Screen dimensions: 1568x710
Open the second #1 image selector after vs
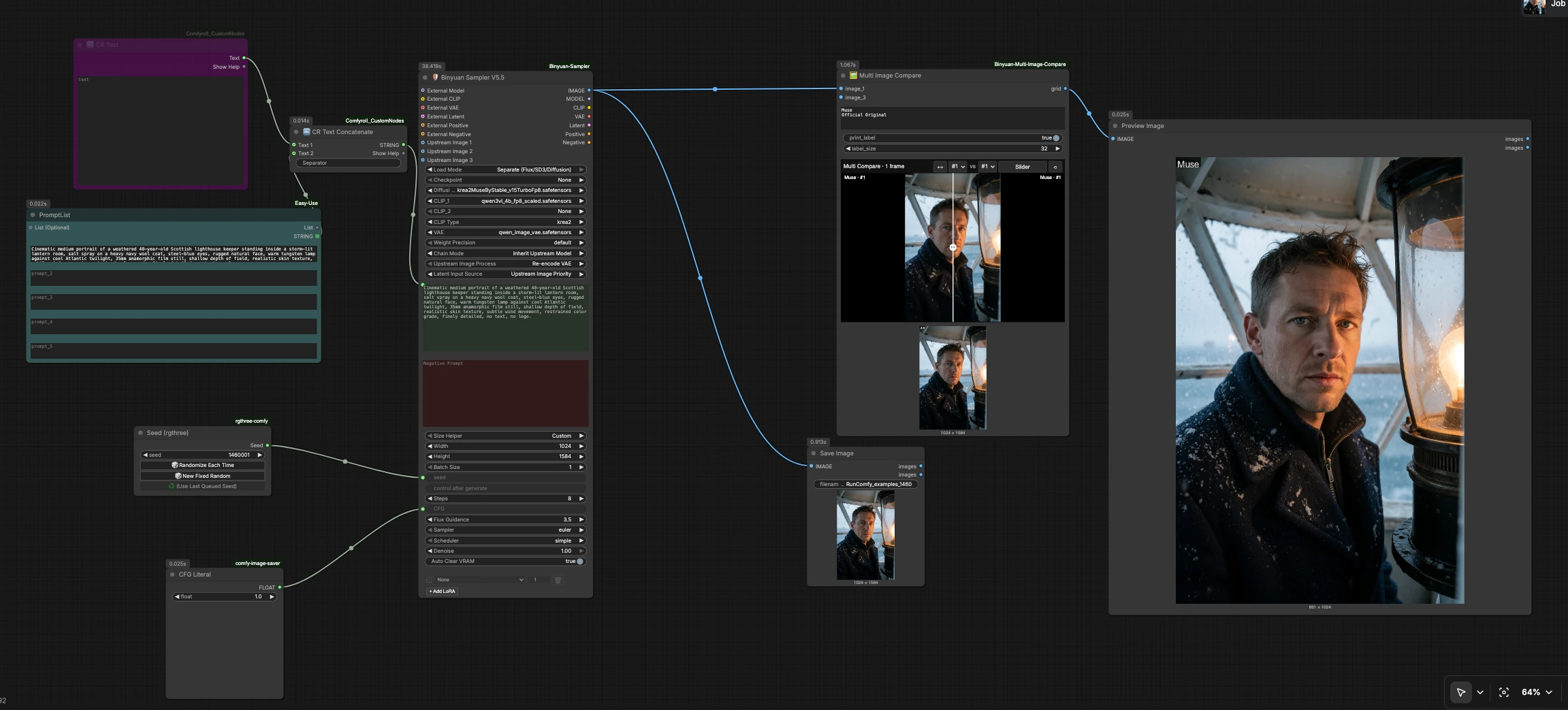(988, 167)
